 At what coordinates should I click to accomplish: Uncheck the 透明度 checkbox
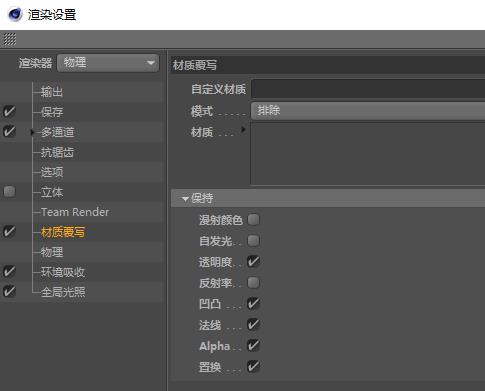(x=253, y=261)
